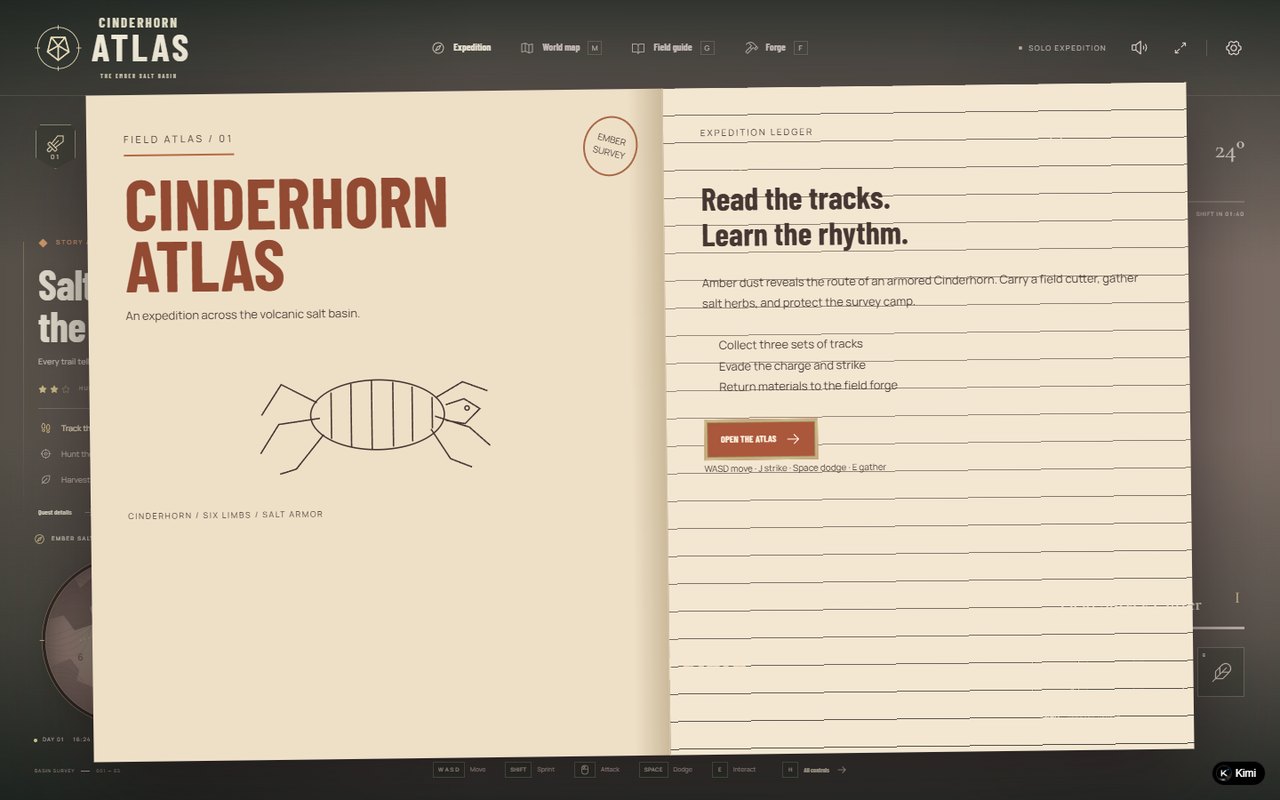Mute the game sound
This screenshot has width=1280, height=800.
coord(1139,48)
